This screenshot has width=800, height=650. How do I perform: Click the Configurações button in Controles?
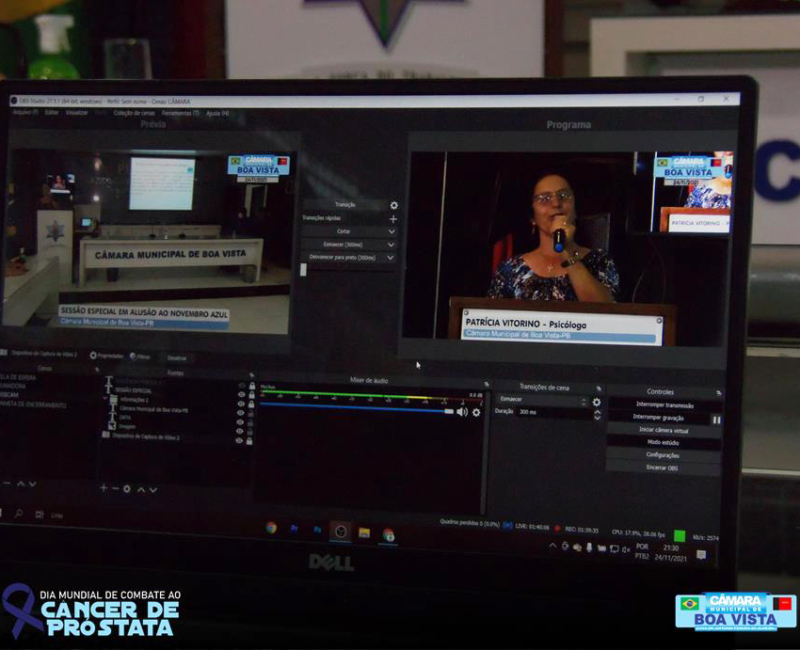point(664,455)
